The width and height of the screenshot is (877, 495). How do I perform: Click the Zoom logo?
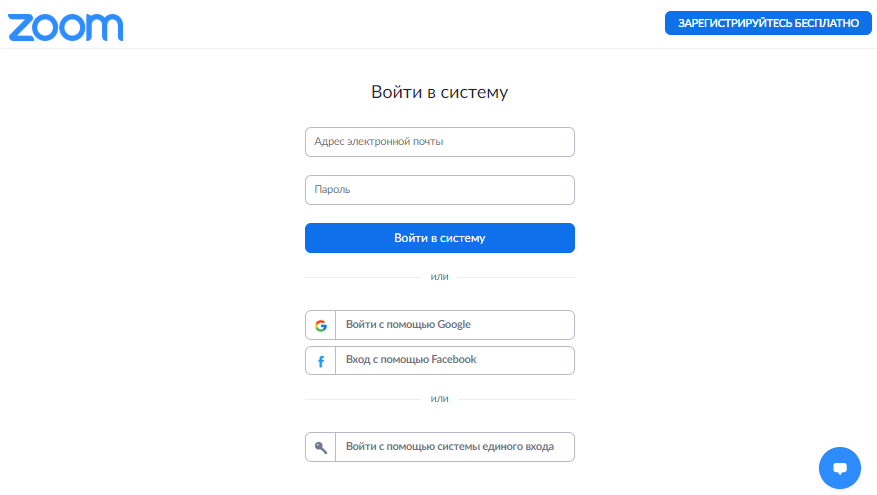[x=66, y=26]
